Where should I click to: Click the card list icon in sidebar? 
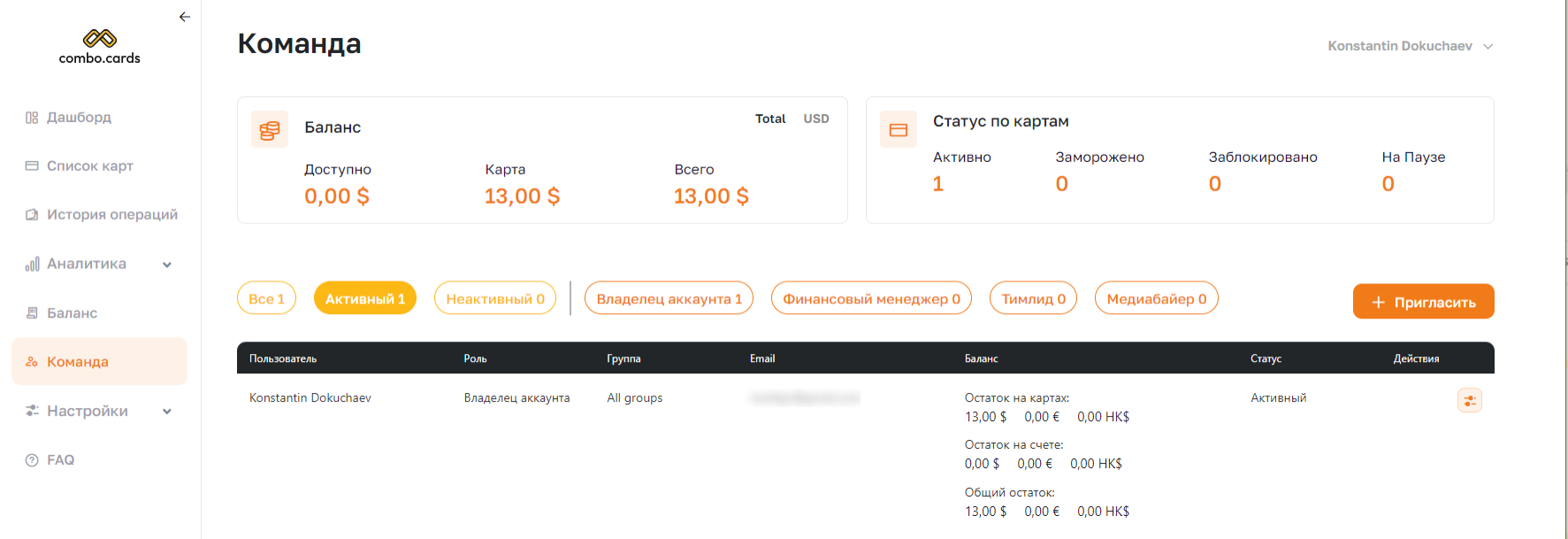pyautogui.click(x=32, y=166)
